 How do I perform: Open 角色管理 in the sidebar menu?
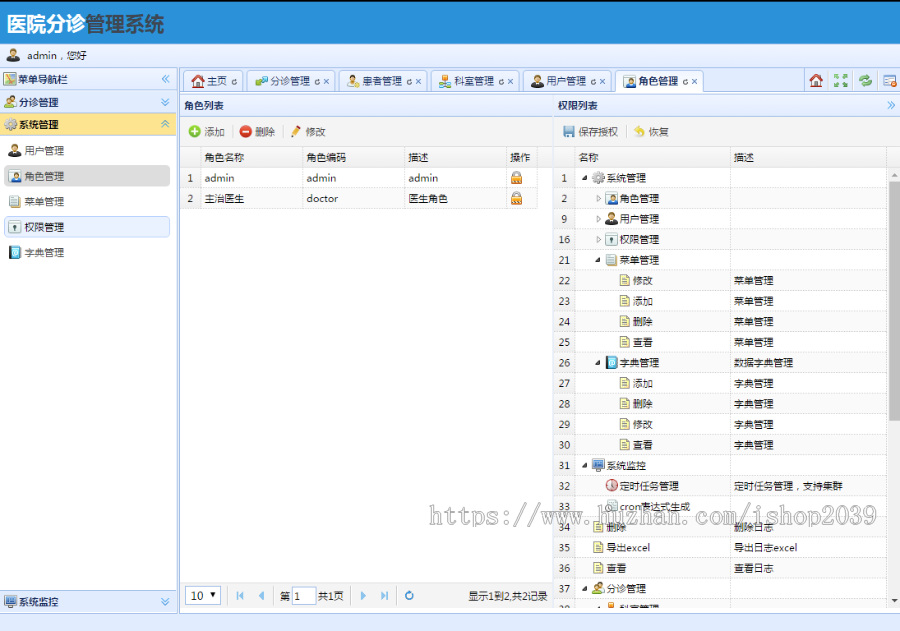click(x=87, y=176)
